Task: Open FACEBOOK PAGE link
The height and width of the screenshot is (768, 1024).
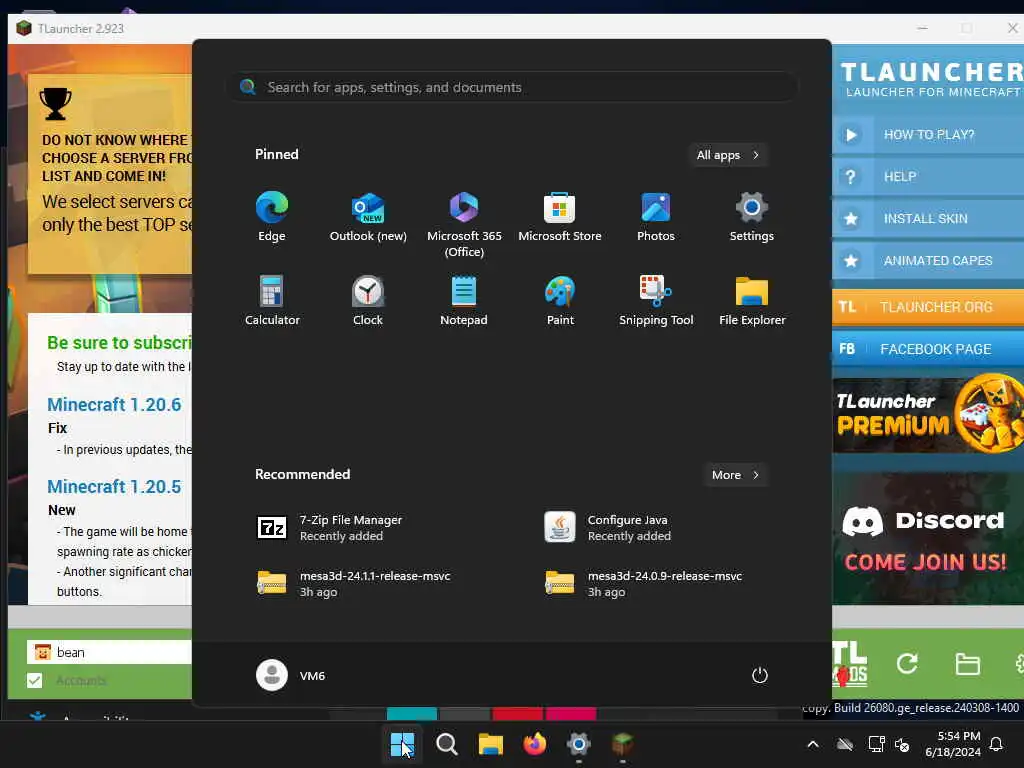Action: pyautogui.click(x=928, y=349)
